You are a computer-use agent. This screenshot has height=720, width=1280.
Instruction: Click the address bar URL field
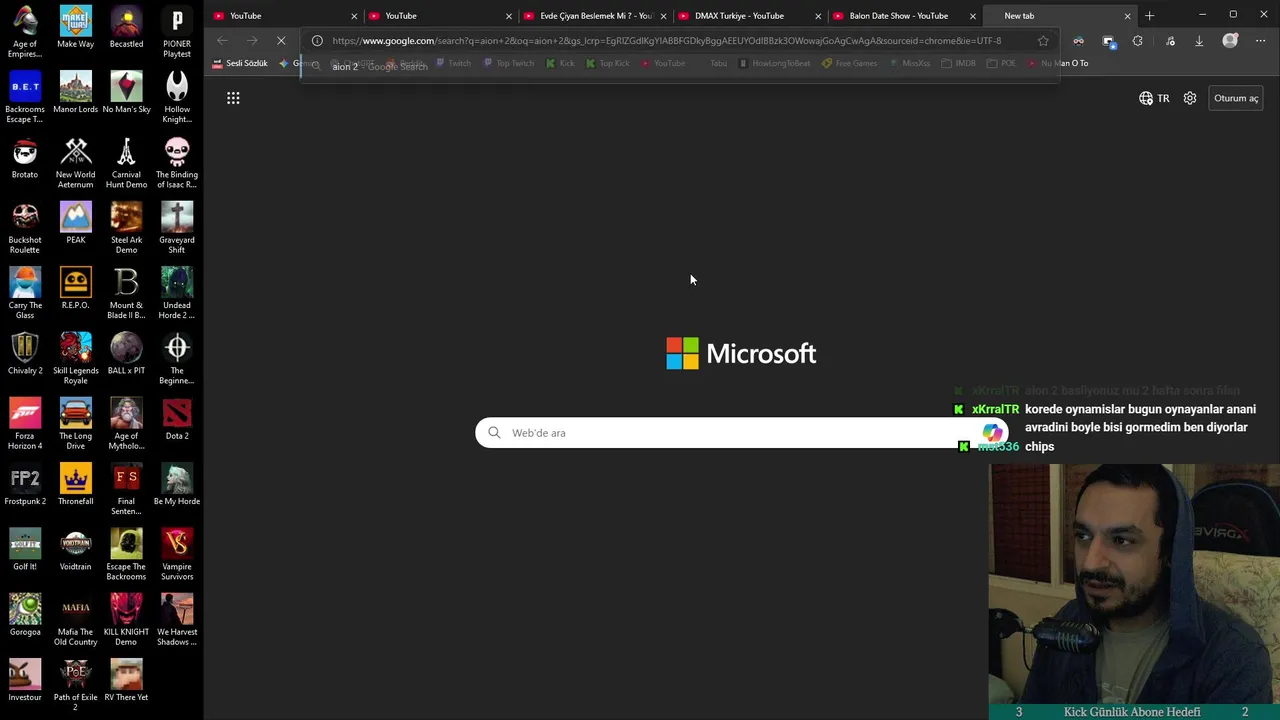[666, 41]
